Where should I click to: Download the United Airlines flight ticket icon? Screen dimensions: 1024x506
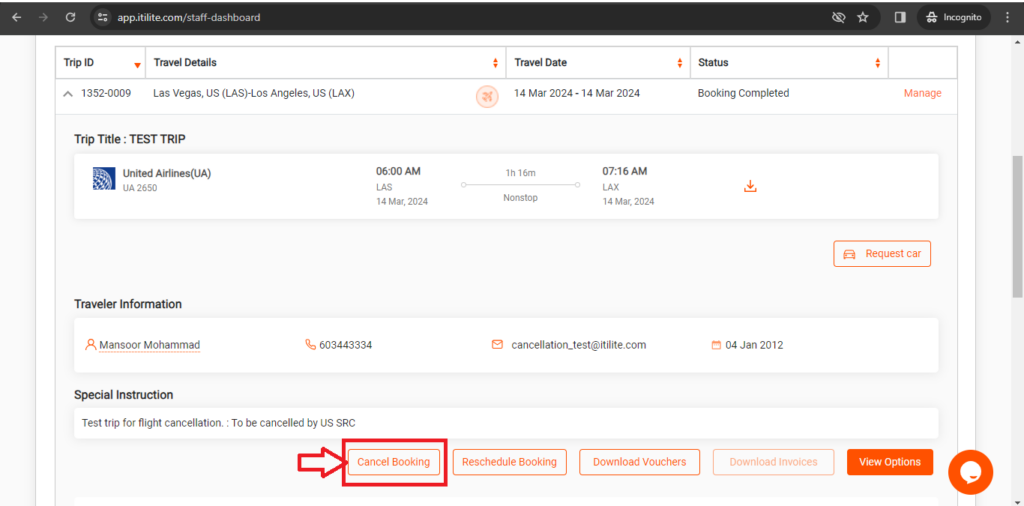pos(750,187)
